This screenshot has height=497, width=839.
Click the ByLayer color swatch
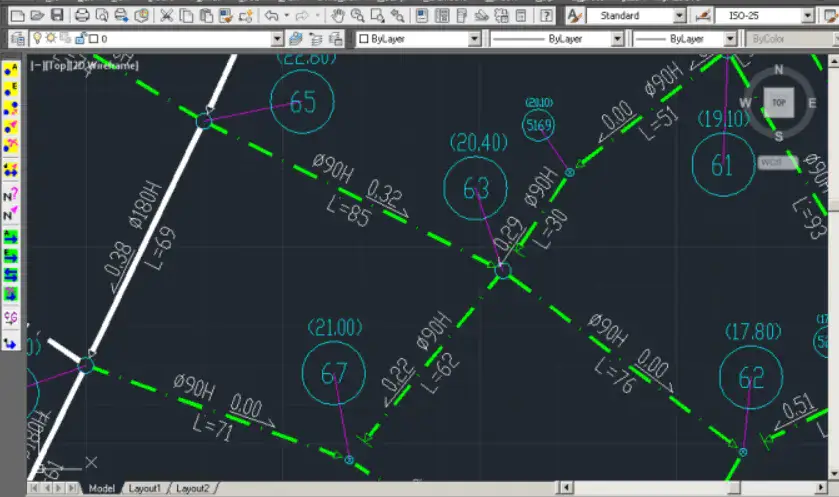pyautogui.click(x=363, y=39)
